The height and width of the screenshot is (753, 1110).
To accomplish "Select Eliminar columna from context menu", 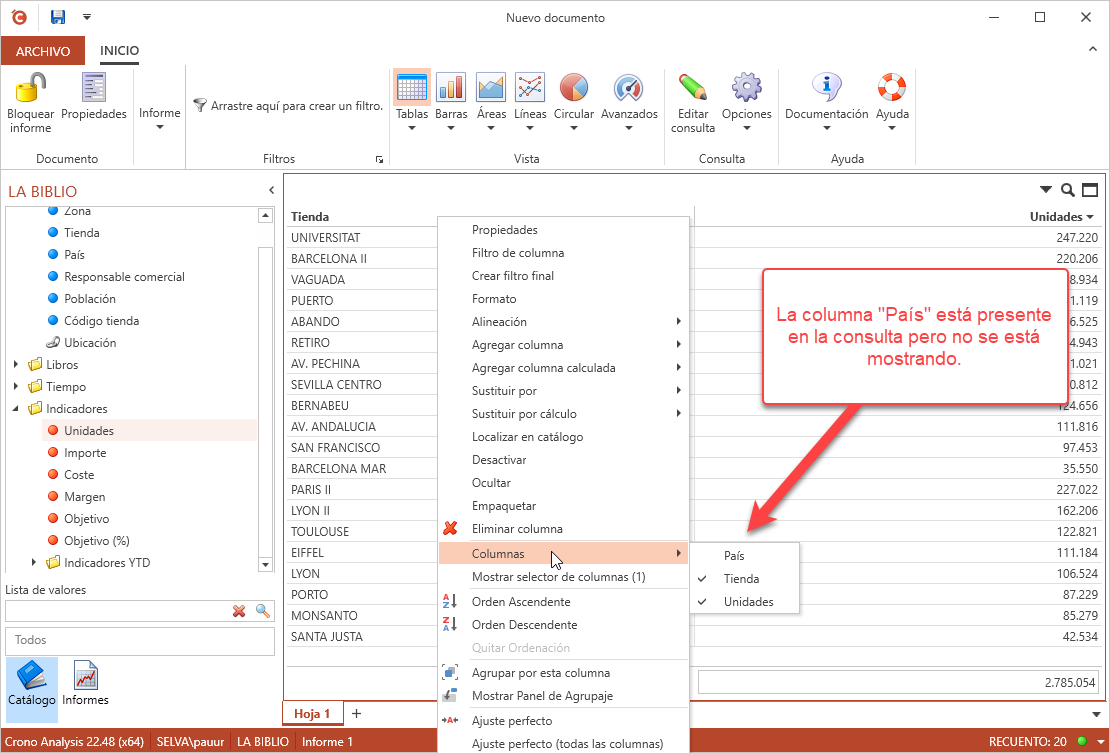I will [516, 529].
